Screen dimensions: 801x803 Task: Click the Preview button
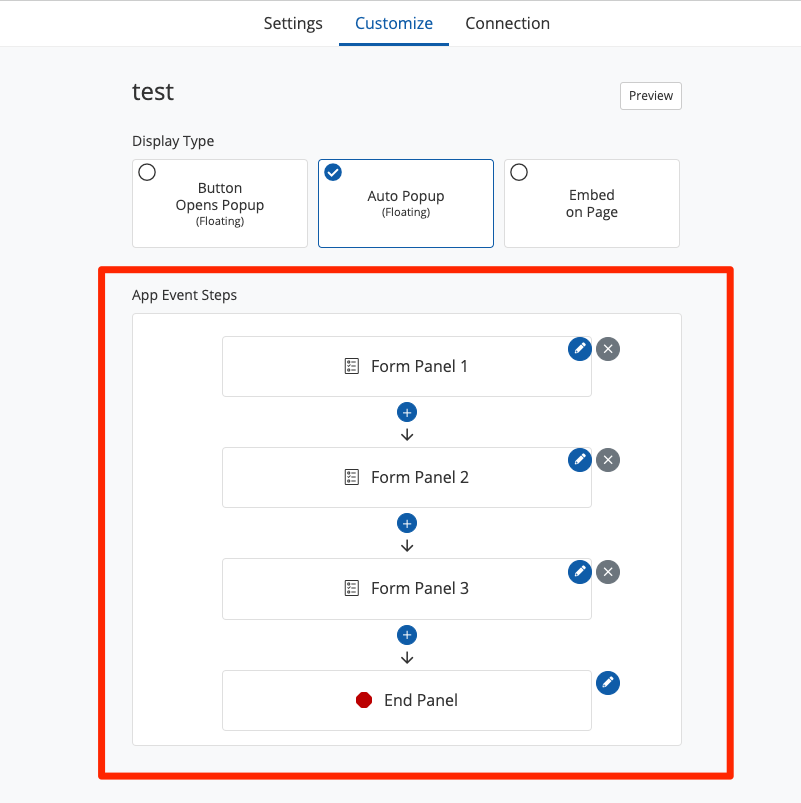[651, 96]
